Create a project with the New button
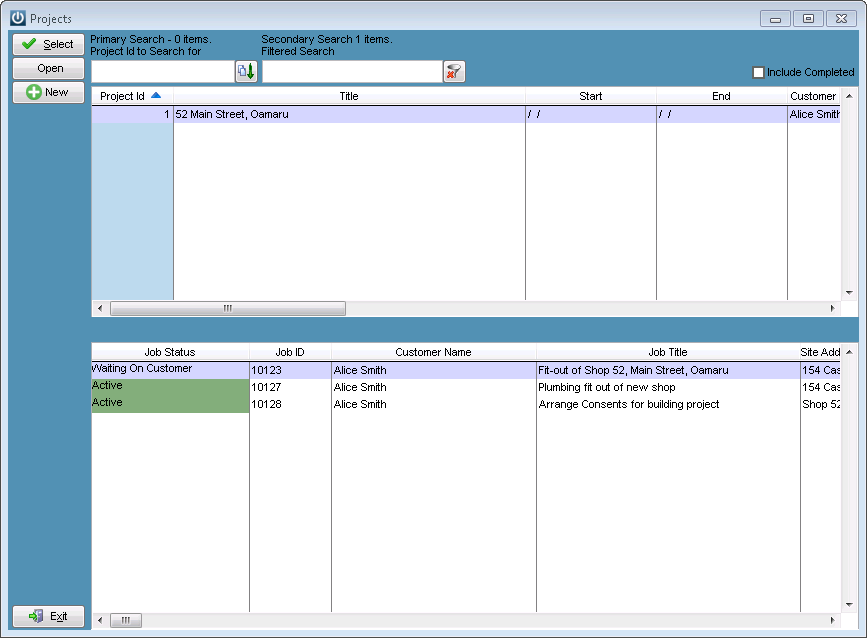The width and height of the screenshot is (867, 638). pyautogui.click(x=49, y=92)
